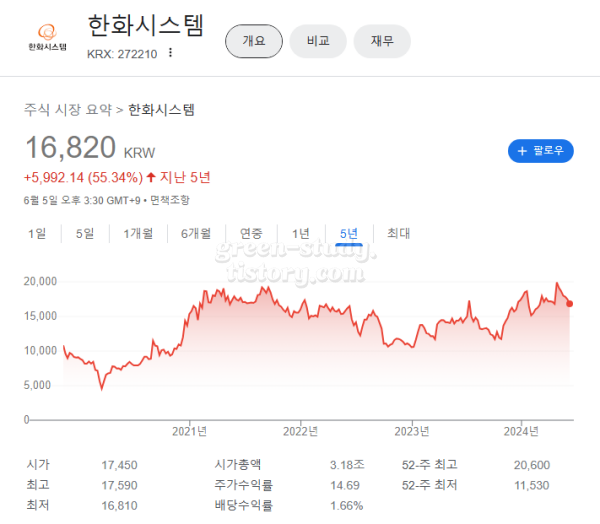Switch chart range to 5일
The height and width of the screenshot is (524, 600).
85,233
